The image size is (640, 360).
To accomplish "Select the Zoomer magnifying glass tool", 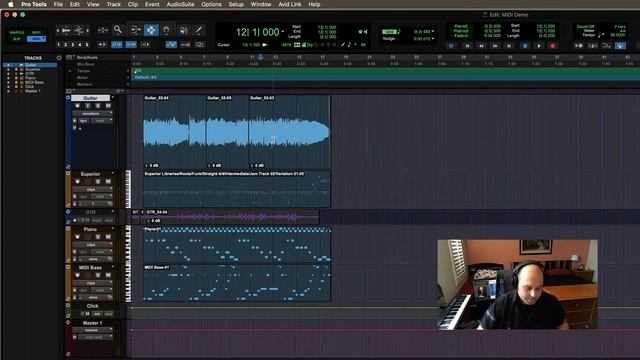I will [x=118, y=30].
